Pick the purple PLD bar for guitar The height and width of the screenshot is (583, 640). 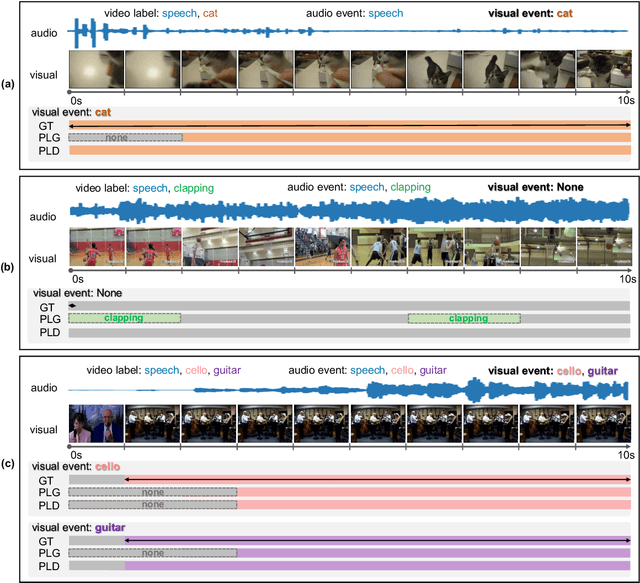coord(378,566)
